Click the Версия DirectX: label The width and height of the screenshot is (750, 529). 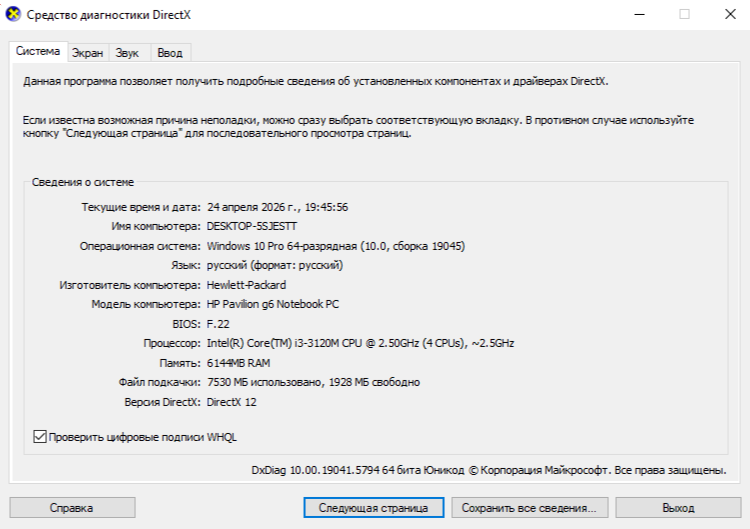[163, 402]
